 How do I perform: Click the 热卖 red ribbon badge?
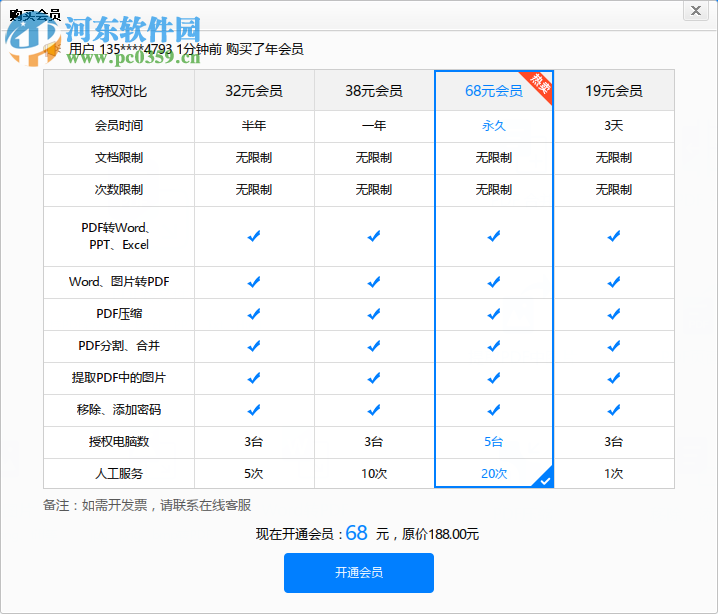point(539,83)
